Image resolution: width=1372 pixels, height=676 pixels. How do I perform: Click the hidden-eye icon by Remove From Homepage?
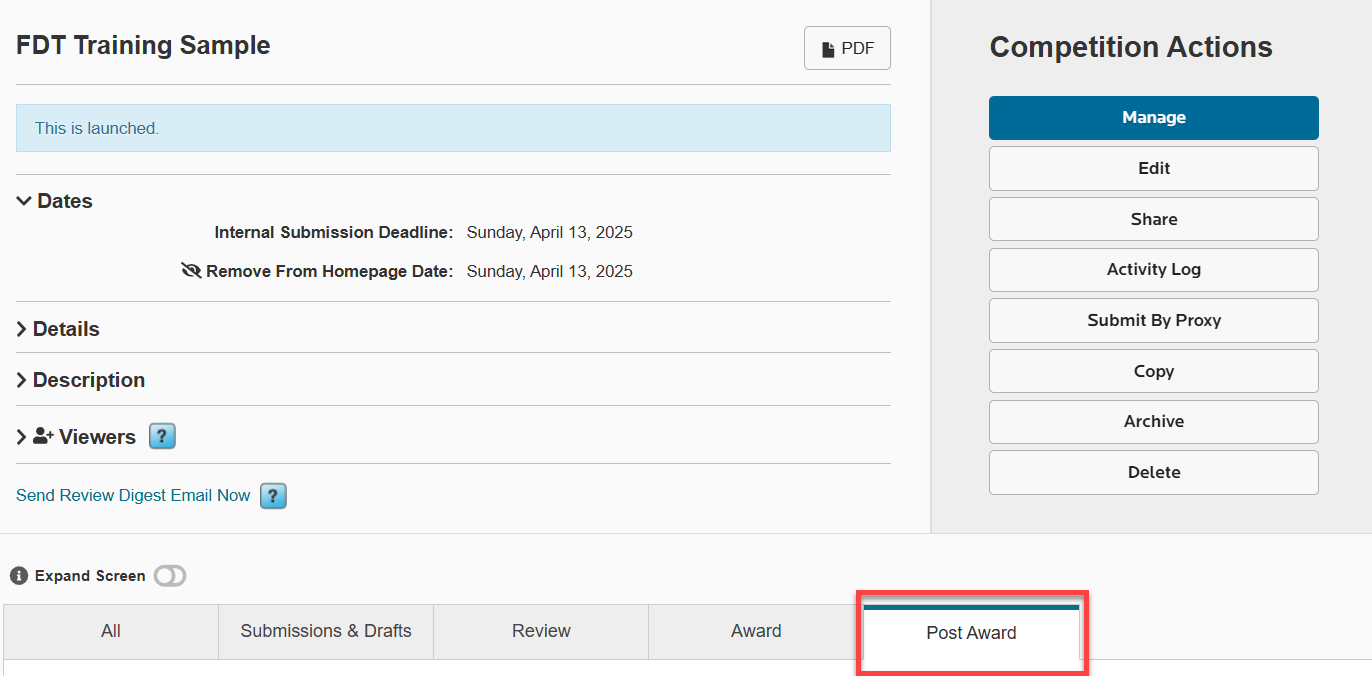[x=192, y=271]
